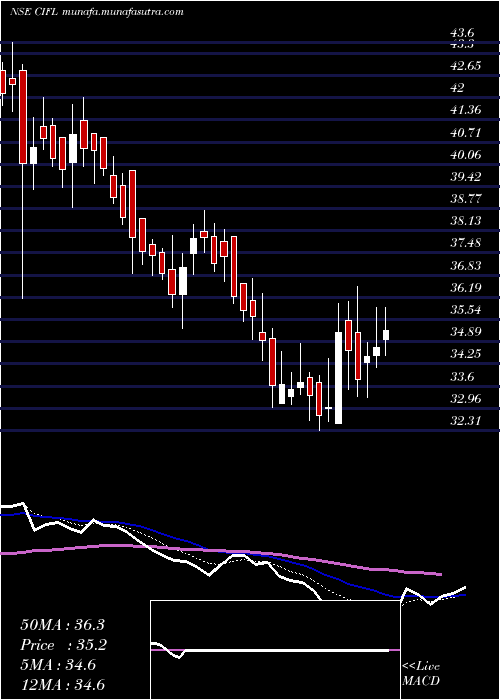This screenshot has height=700, width=500.
Task: Select the 36.19 price axis label
Action: tap(466, 288)
